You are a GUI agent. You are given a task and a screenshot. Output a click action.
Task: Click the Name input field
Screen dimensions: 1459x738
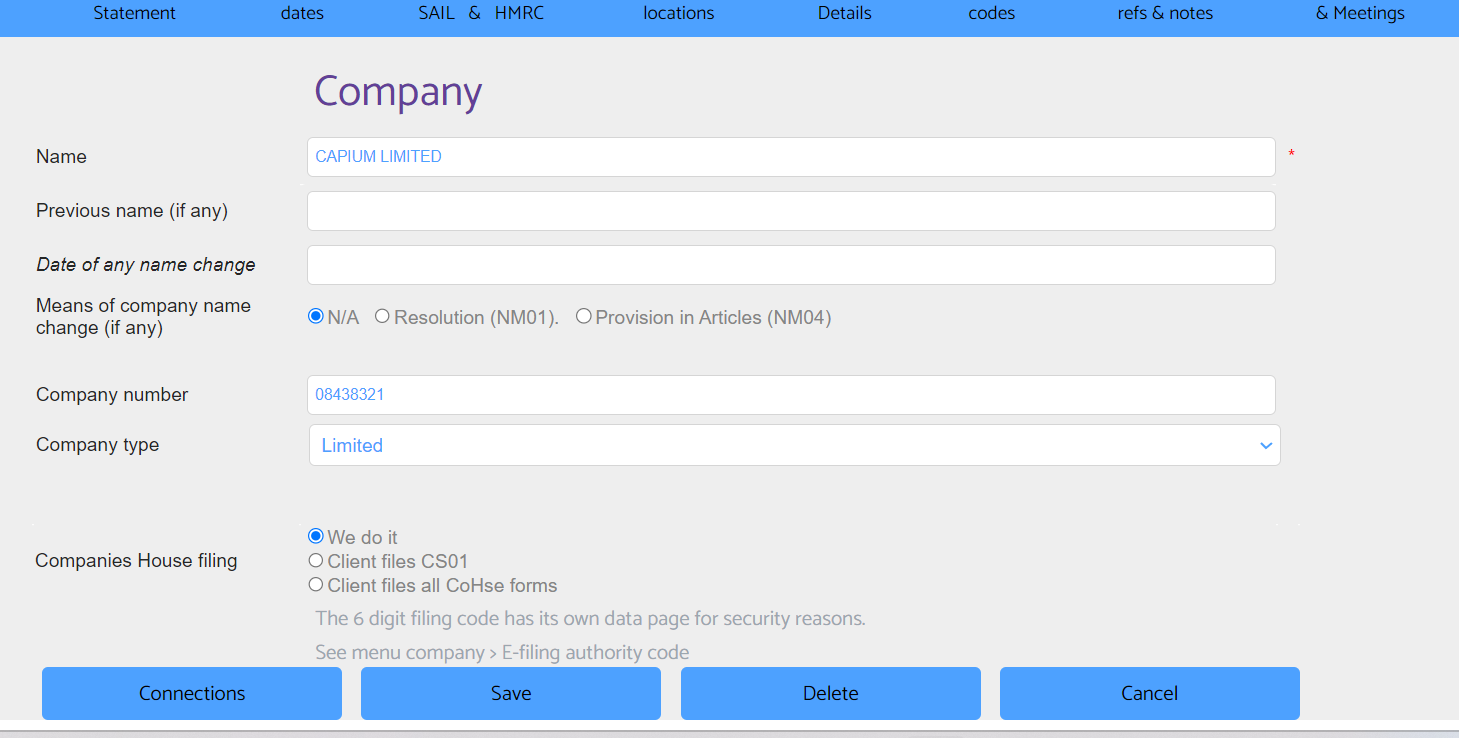tap(791, 157)
